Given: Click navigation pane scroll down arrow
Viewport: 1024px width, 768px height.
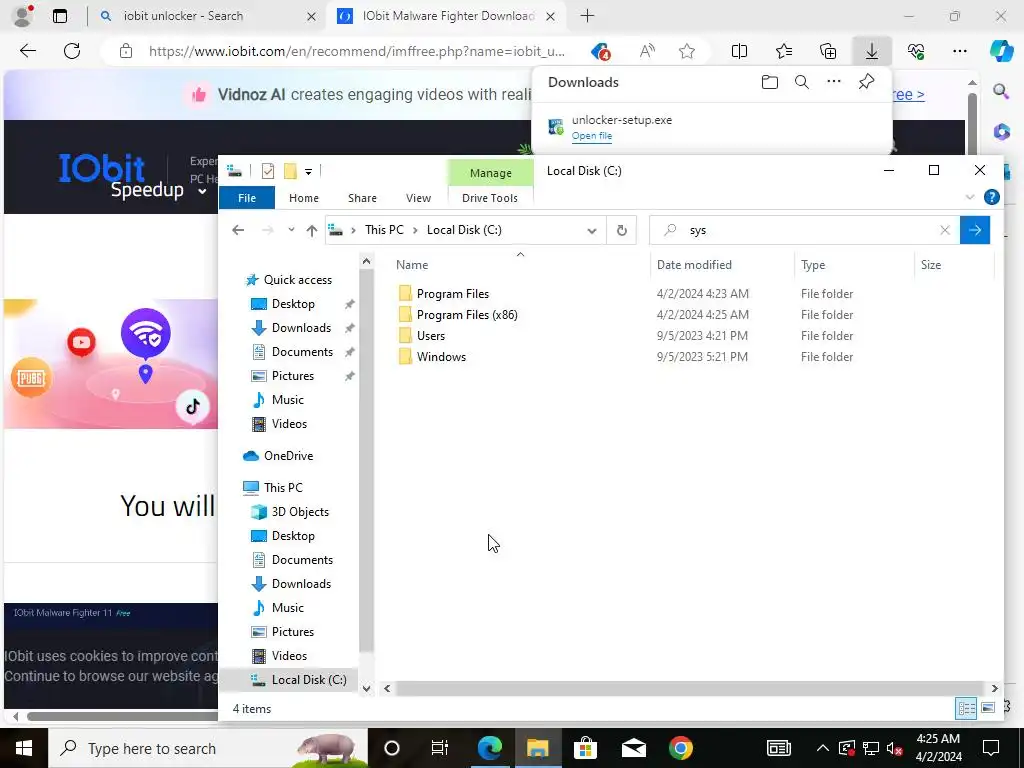Looking at the screenshot, I should click(x=366, y=688).
